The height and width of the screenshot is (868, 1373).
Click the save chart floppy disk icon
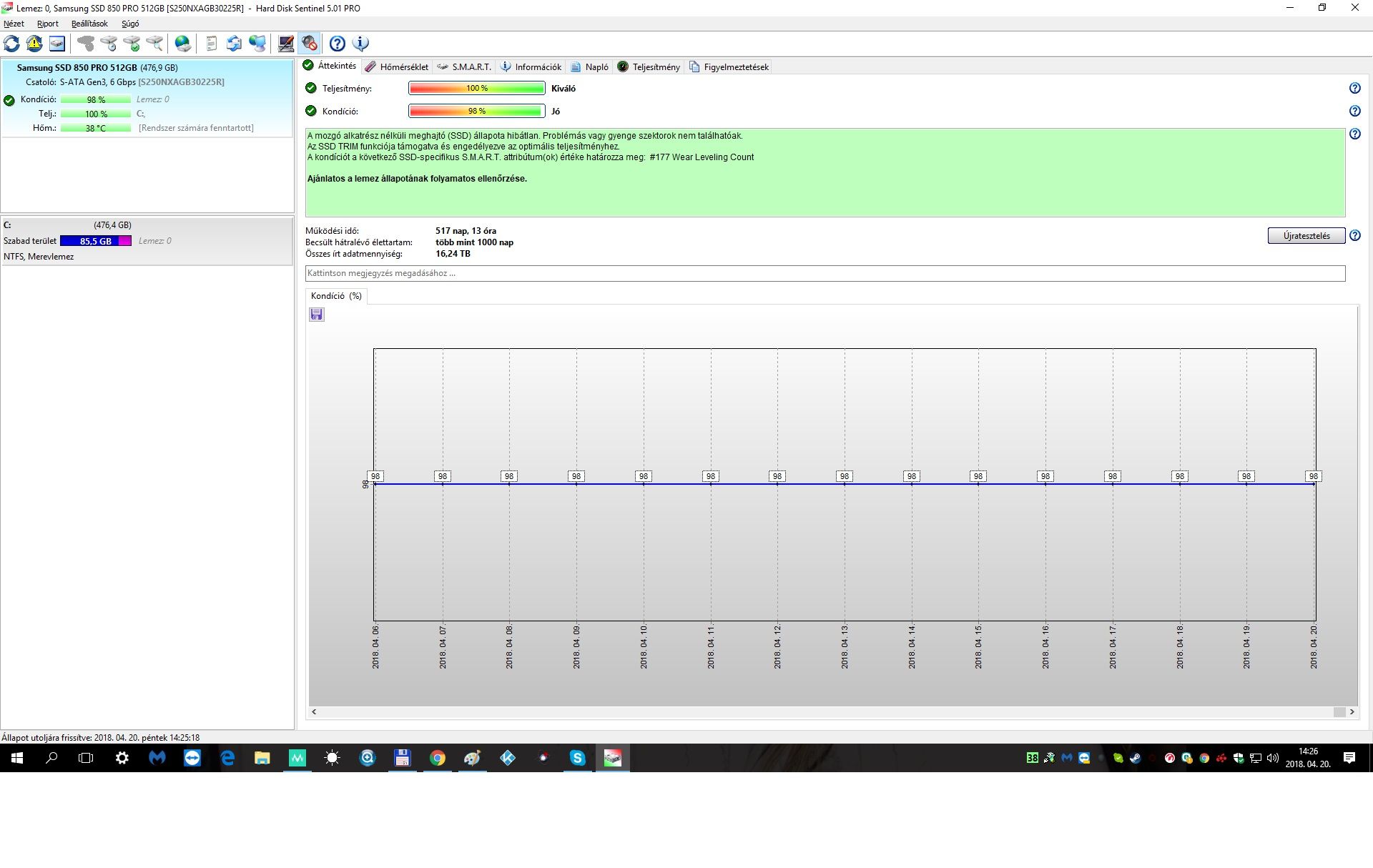317,315
